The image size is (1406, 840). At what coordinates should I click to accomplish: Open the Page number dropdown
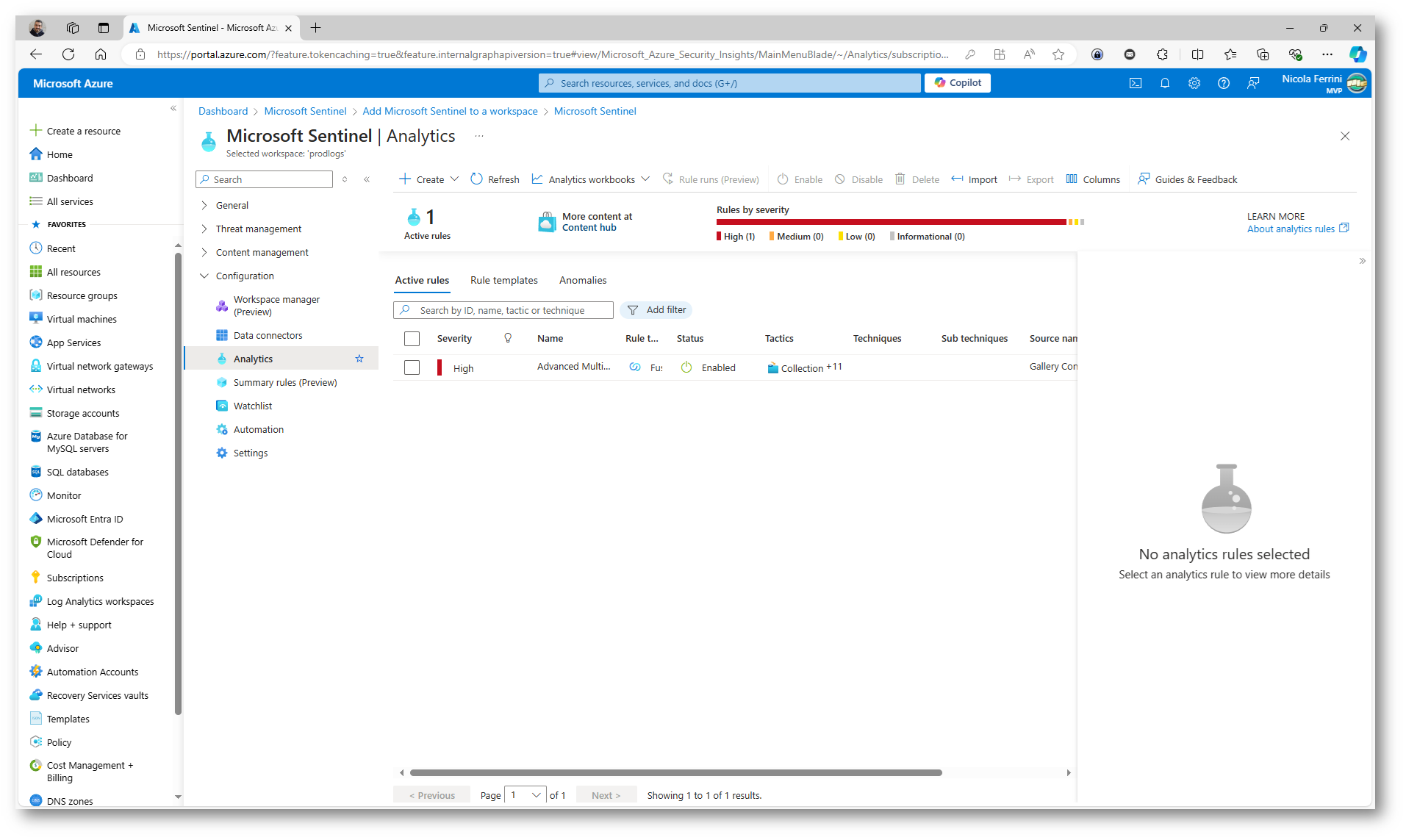[x=525, y=795]
